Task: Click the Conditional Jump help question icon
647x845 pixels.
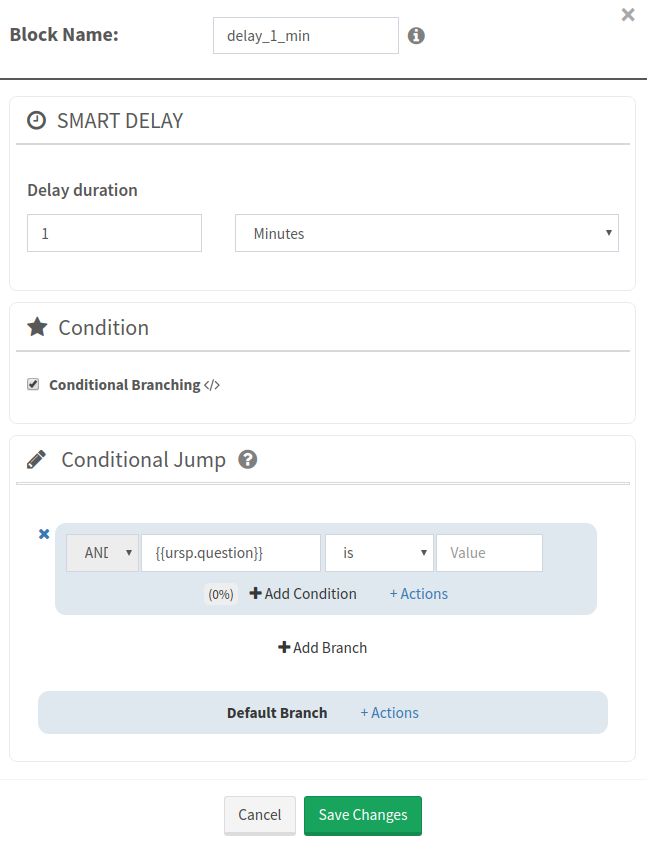Action: [248, 460]
